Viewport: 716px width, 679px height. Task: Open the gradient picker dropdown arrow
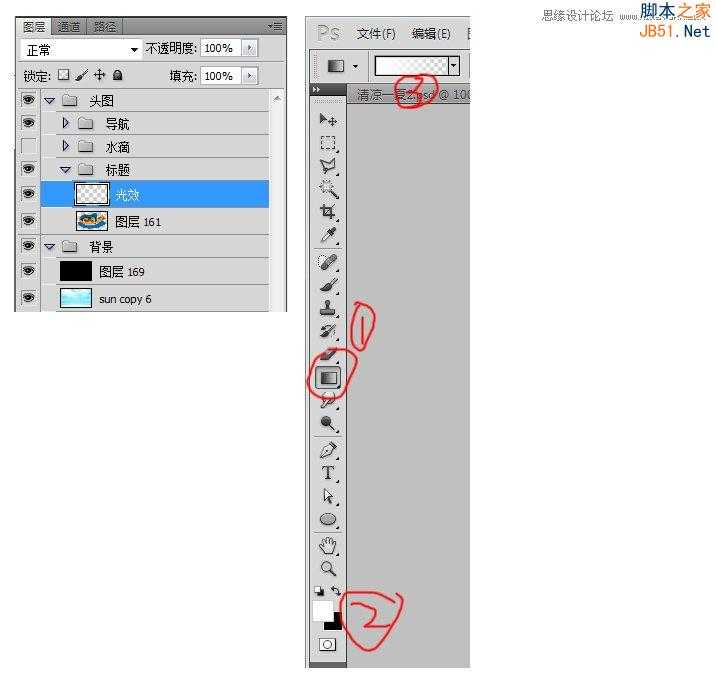(453, 66)
